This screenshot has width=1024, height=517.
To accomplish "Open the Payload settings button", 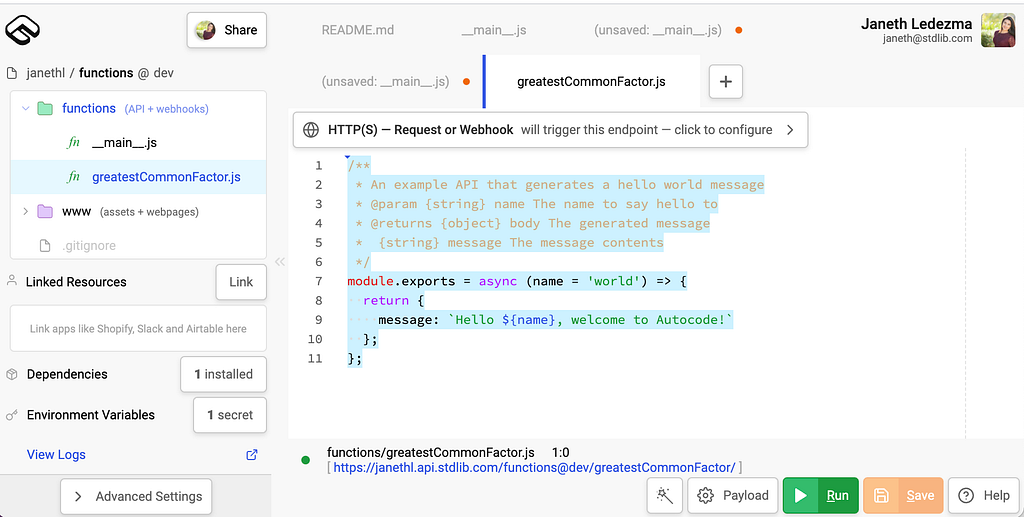I will pos(733,495).
